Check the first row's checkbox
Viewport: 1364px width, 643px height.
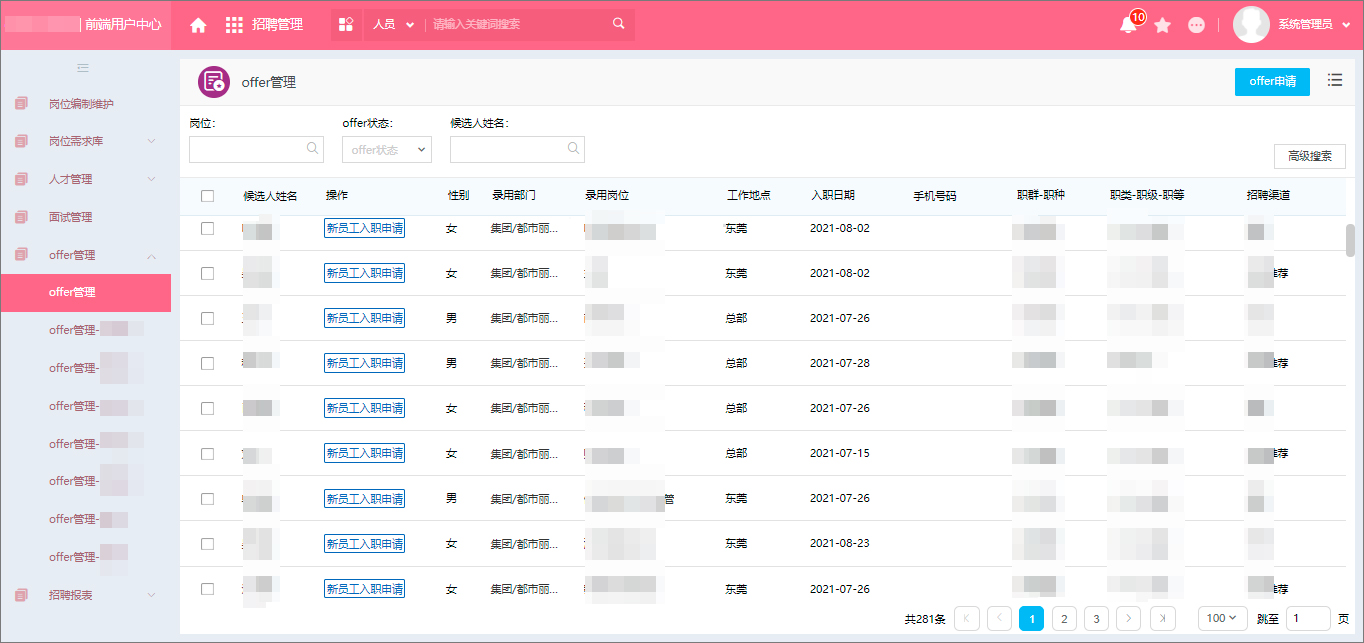pyautogui.click(x=207, y=228)
